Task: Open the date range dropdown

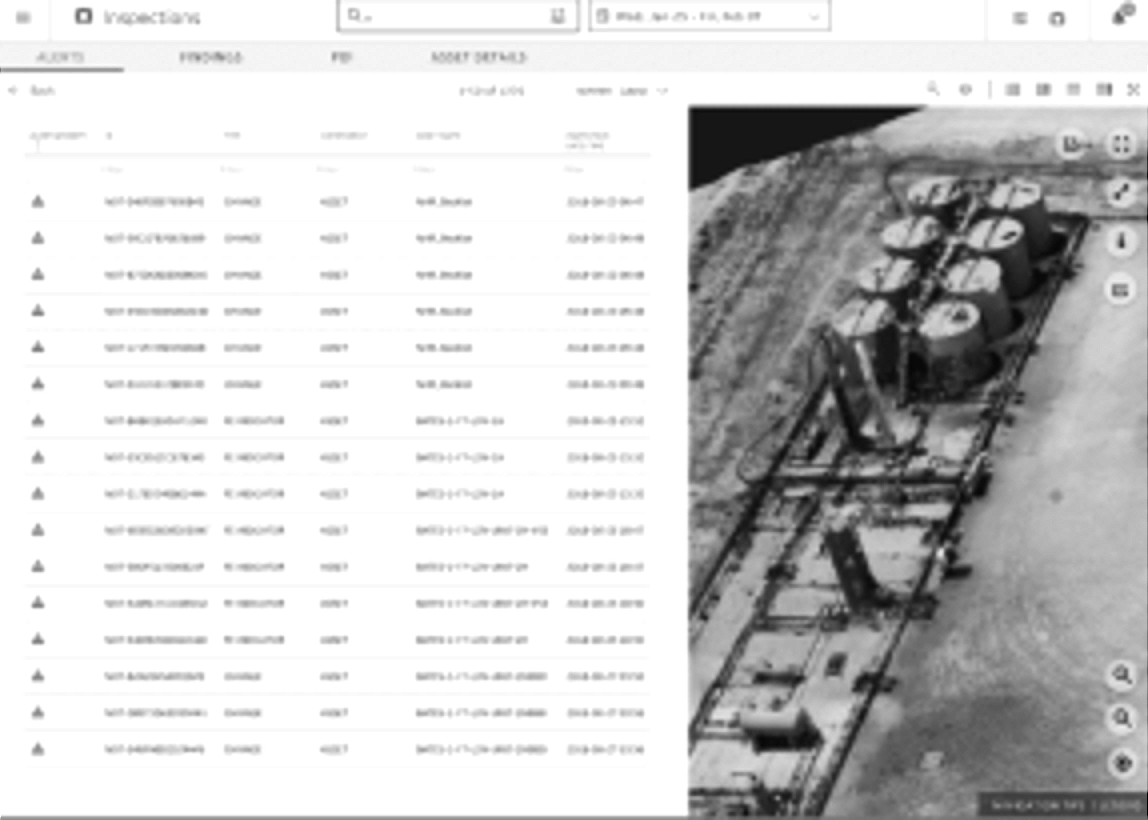Action: (709, 16)
